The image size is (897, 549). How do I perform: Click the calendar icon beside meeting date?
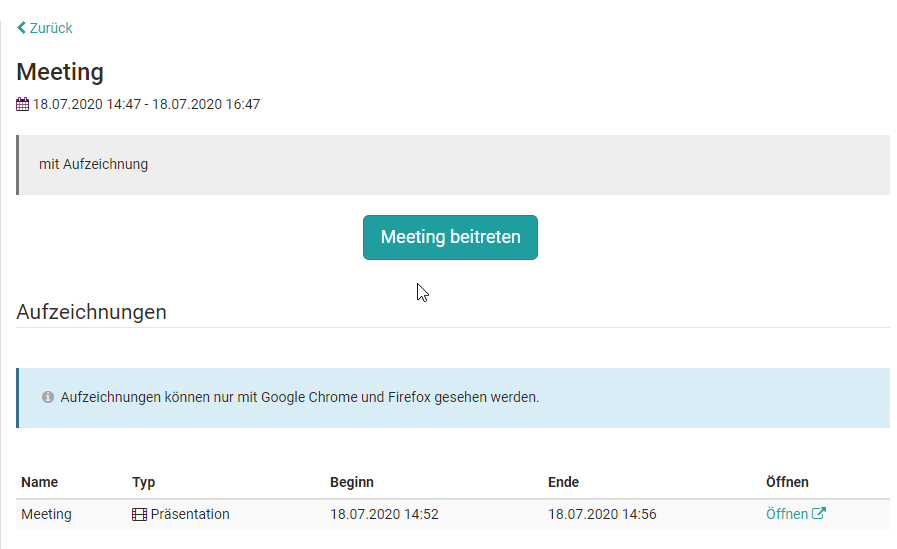point(23,104)
